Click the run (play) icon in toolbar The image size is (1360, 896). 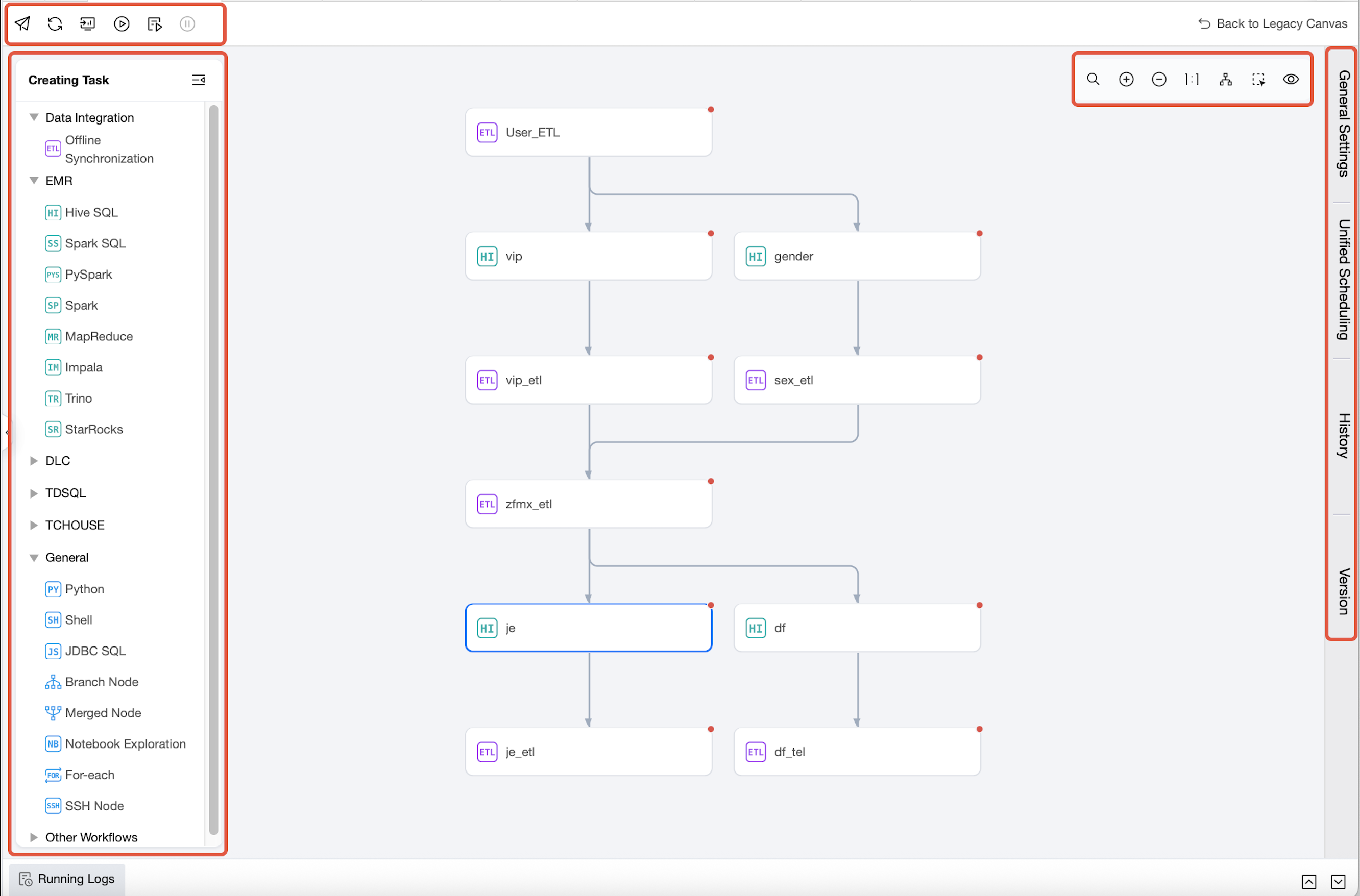[121, 23]
